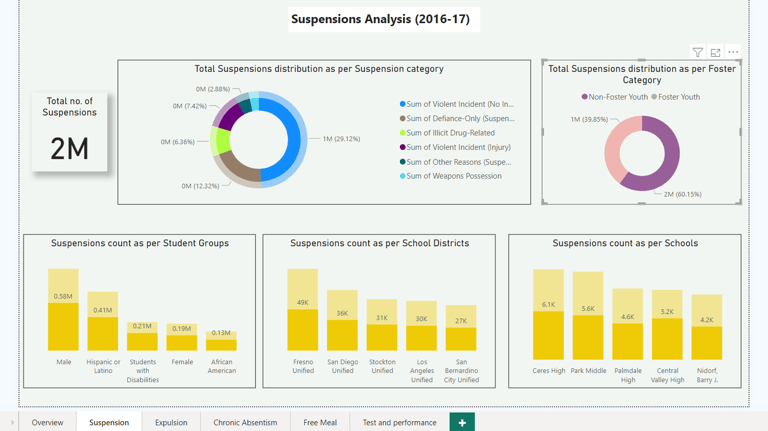
Task: Click the Total no. of Suspensions card
Action: point(70,132)
